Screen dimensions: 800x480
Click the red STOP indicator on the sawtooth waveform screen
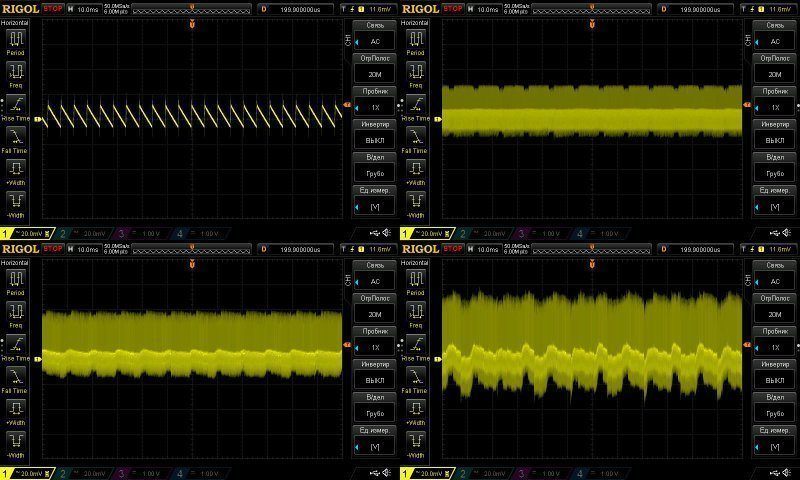pos(53,9)
